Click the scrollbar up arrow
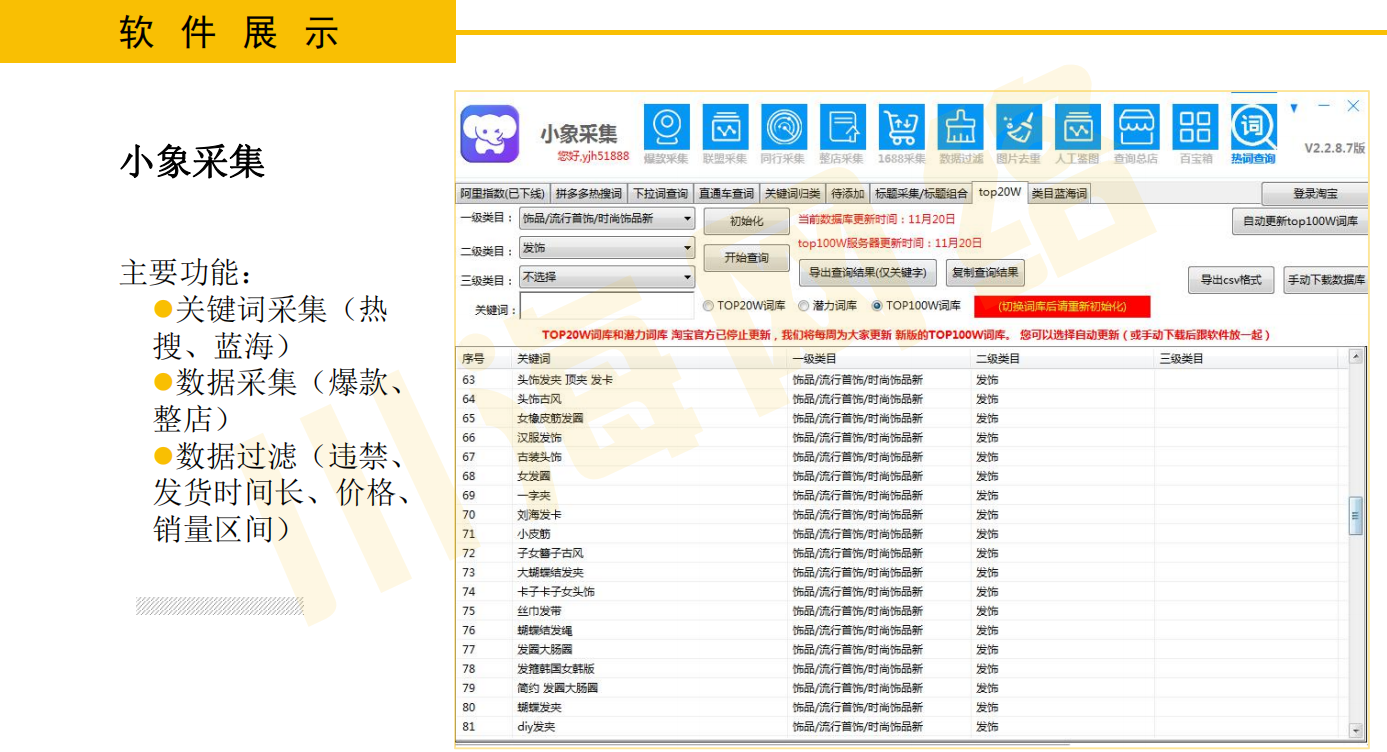Screen dimensions: 1387x752 (1356, 357)
